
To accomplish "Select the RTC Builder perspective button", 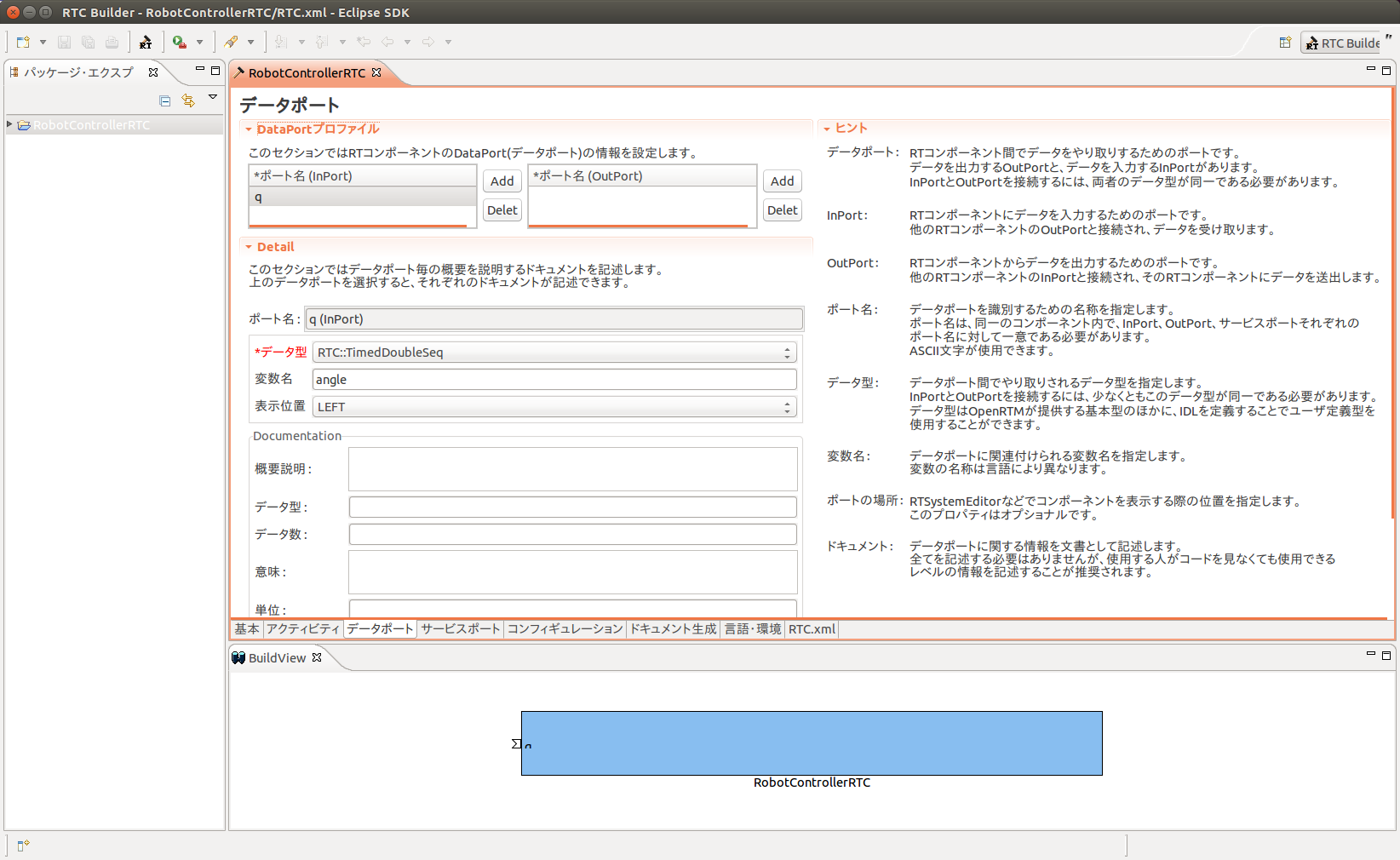I will (x=1342, y=43).
